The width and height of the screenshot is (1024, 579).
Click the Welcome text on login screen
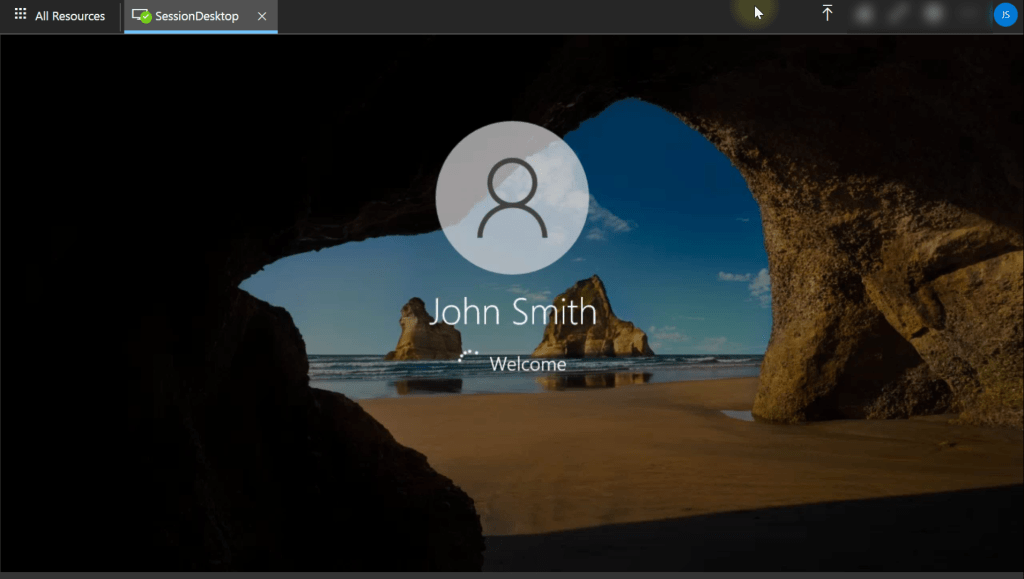click(528, 364)
